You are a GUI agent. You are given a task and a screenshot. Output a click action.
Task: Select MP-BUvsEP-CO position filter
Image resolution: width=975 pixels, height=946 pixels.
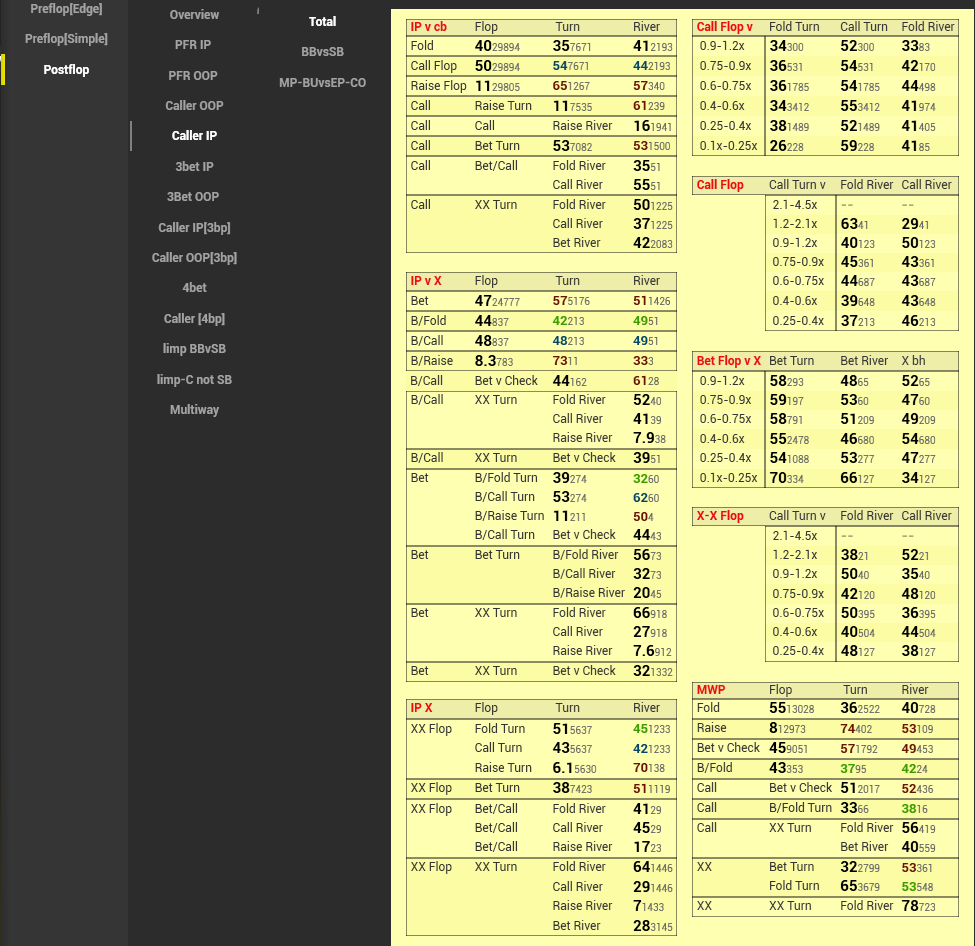point(322,83)
